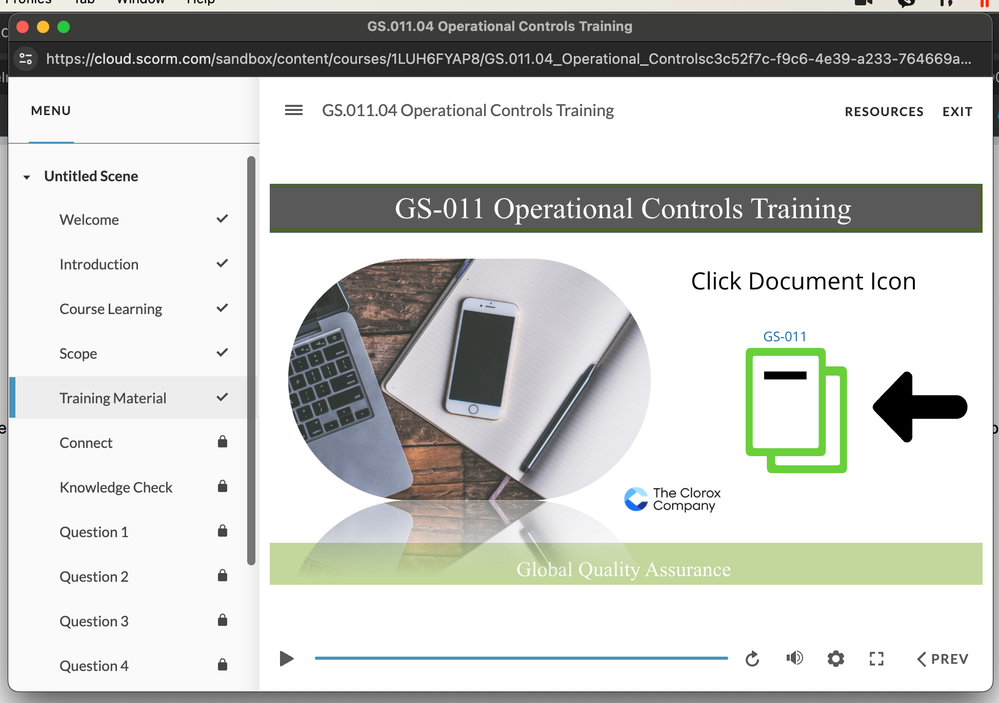Maximize the window with the green button
This screenshot has height=703, width=999.
point(64,27)
